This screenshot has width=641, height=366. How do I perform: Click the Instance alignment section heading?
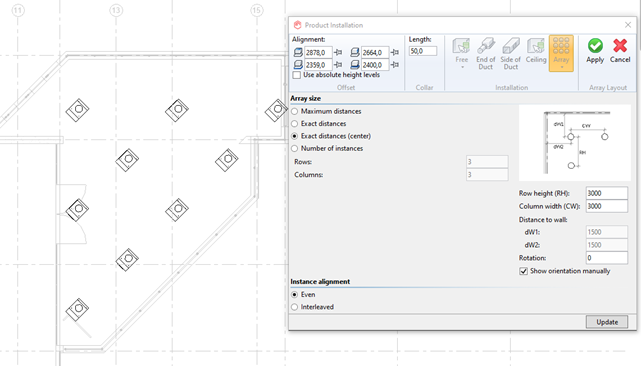(x=320, y=281)
